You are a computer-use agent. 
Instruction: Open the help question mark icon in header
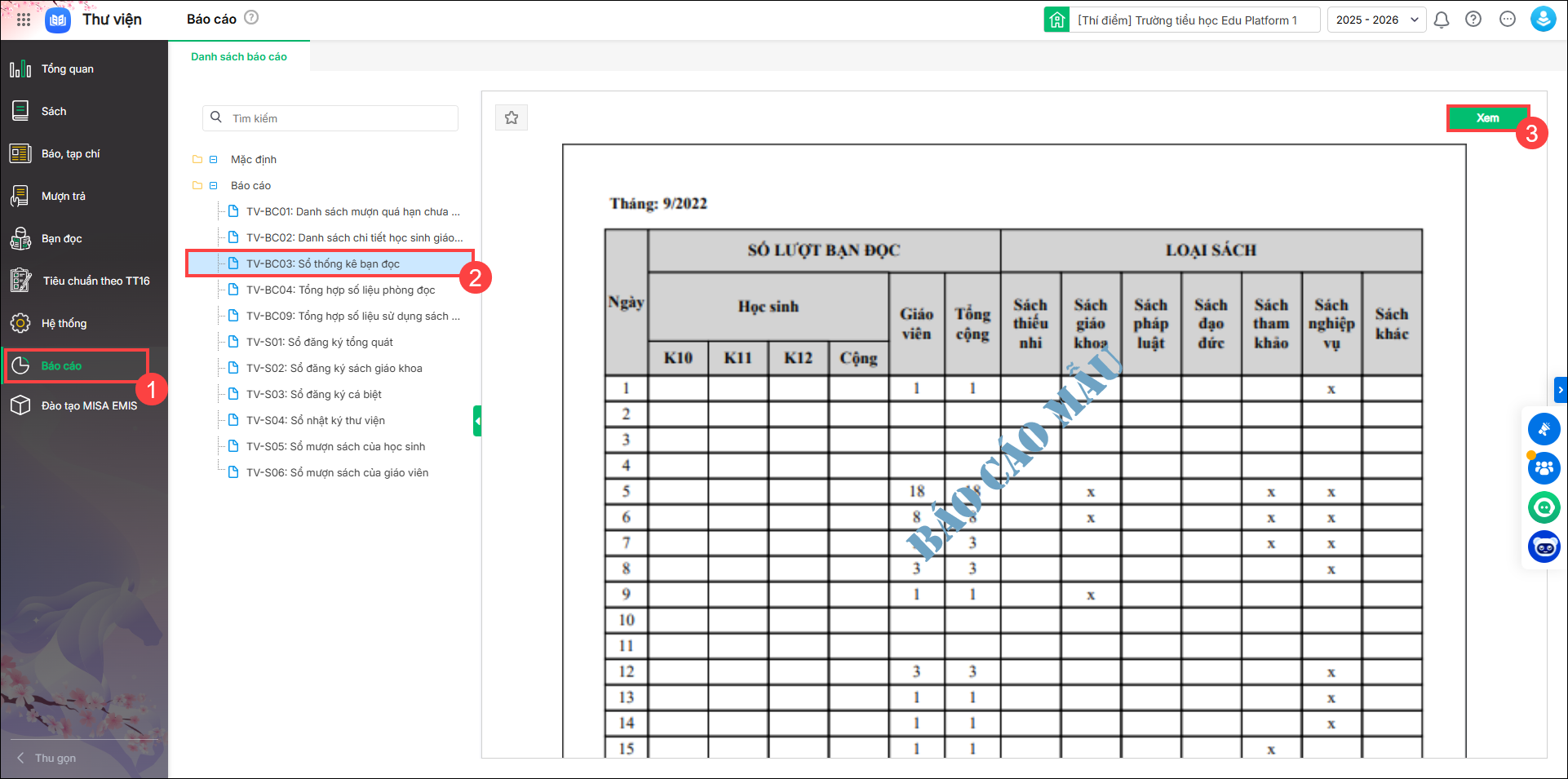point(1473,20)
